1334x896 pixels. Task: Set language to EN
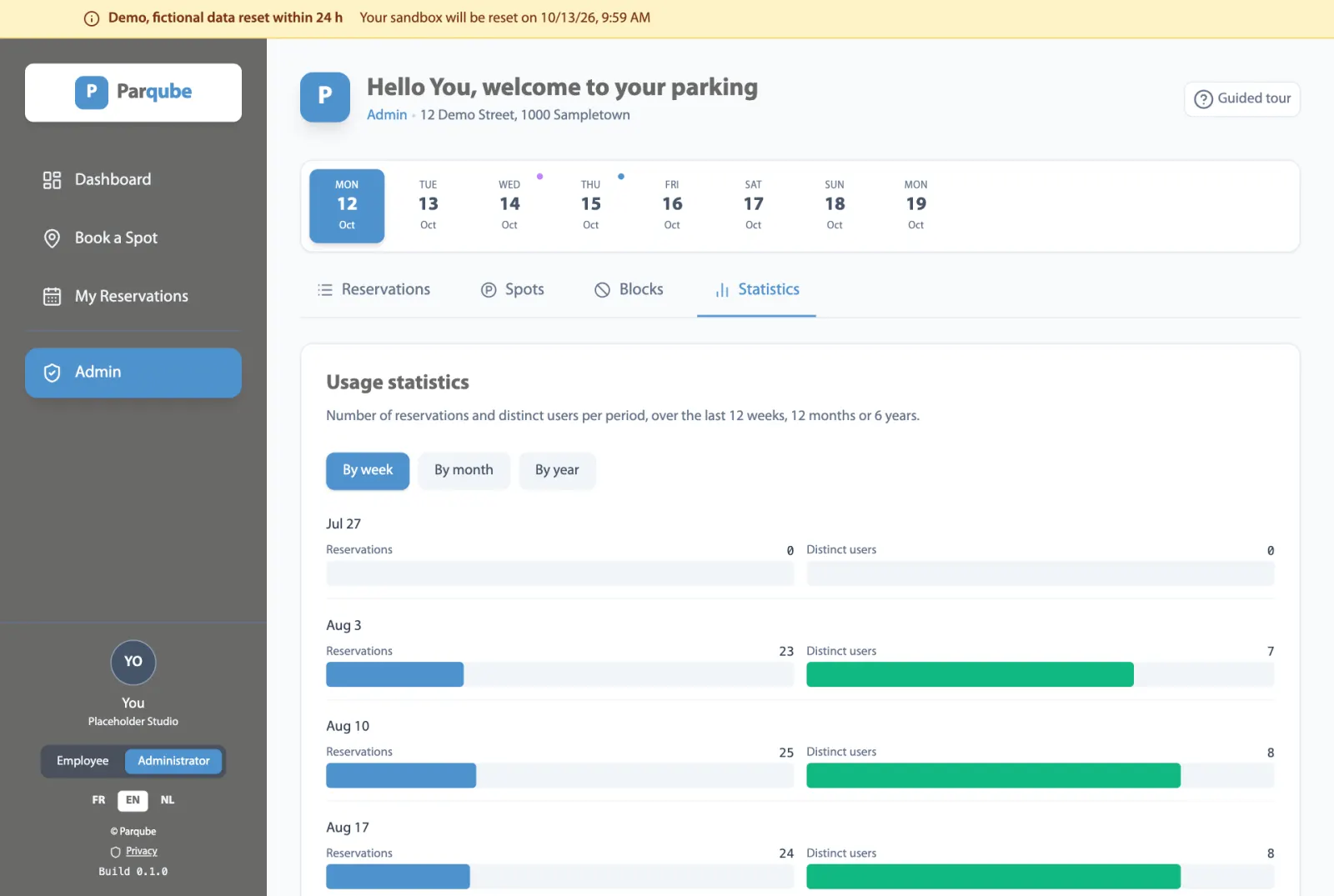point(133,800)
